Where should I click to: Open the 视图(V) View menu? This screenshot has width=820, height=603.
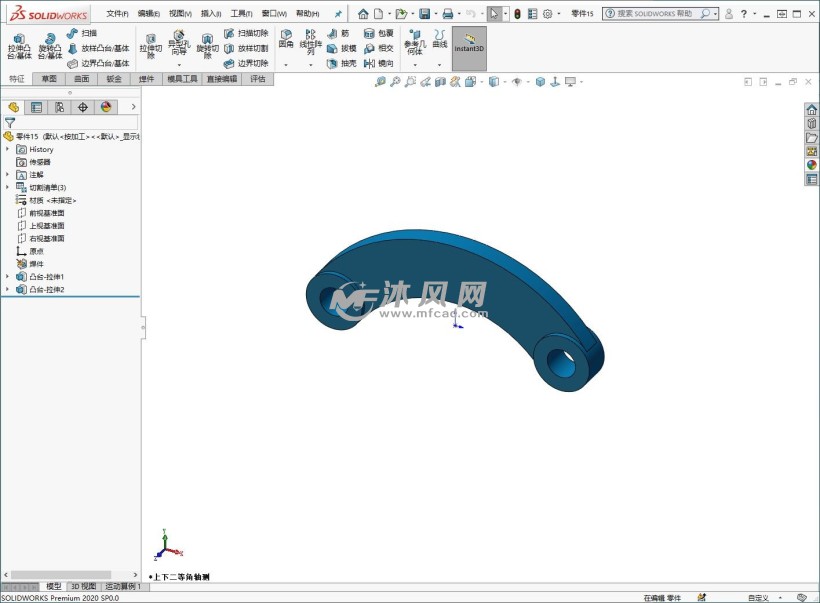pyautogui.click(x=180, y=14)
